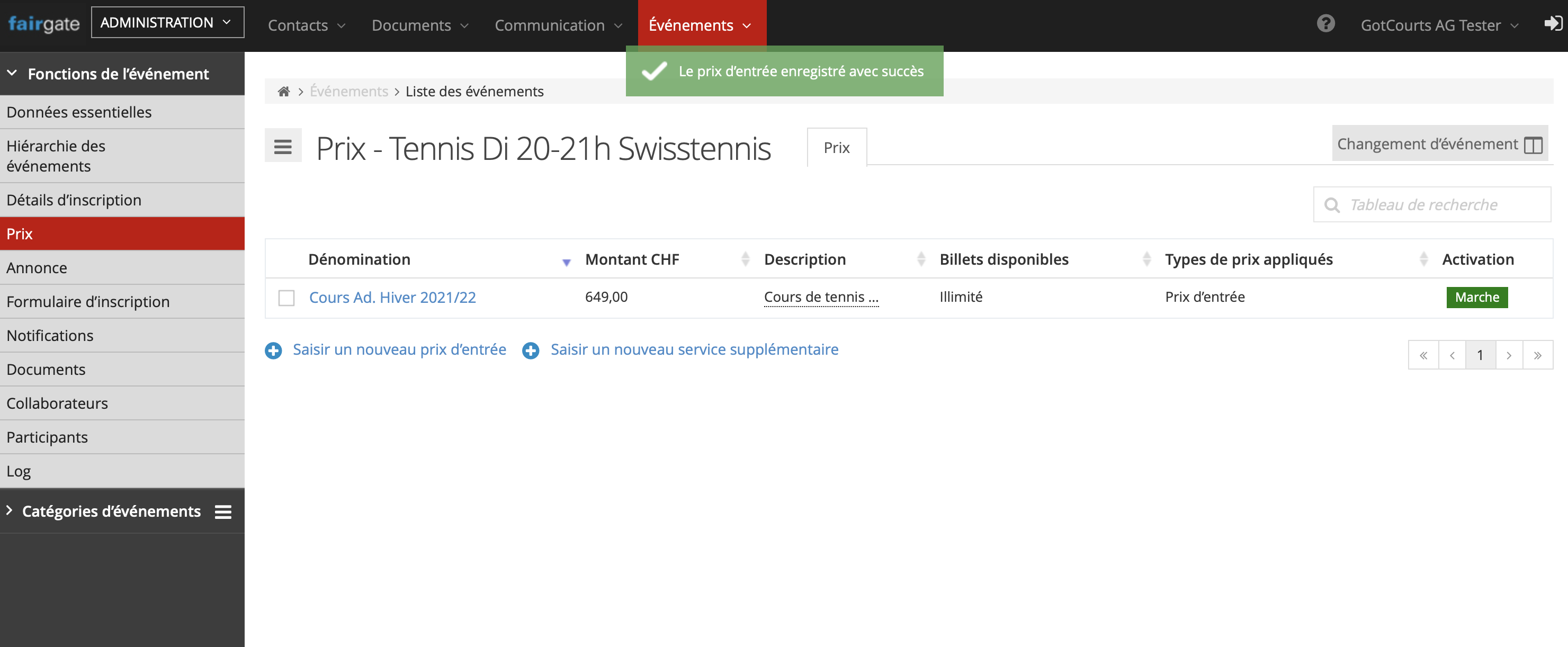1568x647 pixels.
Task: Open the Événements menu
Action: pyautogui.click(x=701, y=25)
